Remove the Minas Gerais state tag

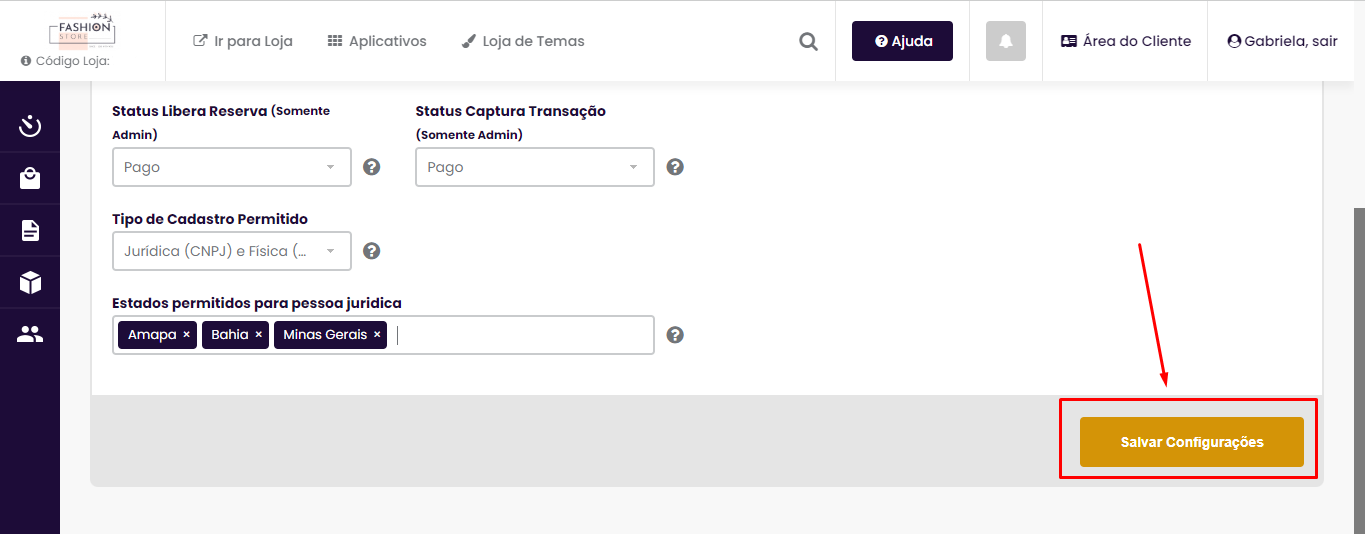(x=377, y=335)
